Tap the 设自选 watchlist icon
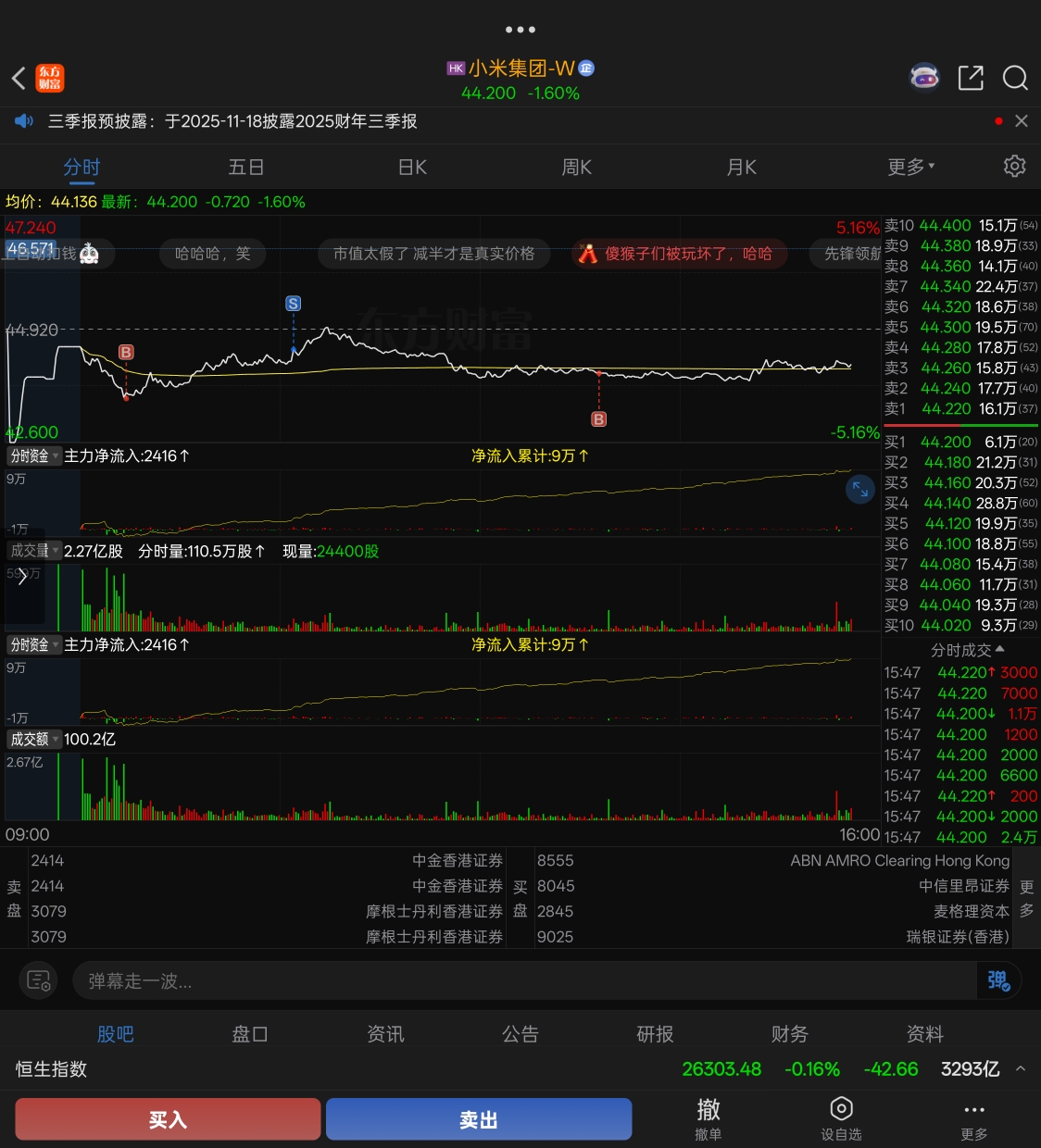Image resolution: width=1041 pixels, height=1148 pixels. (841, 1119)
